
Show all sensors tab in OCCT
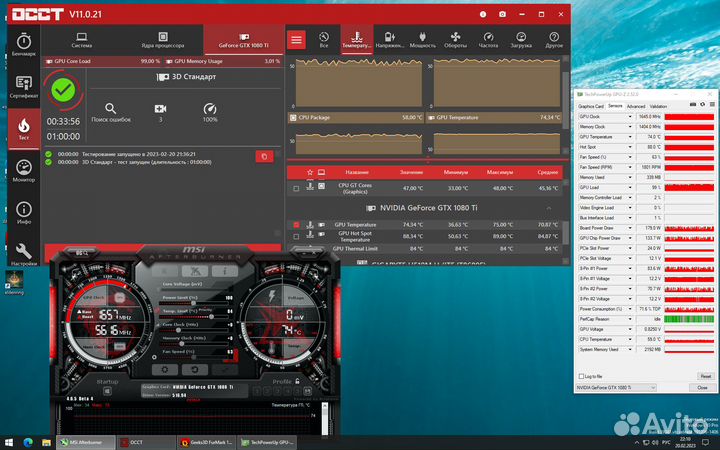(324, 40)
